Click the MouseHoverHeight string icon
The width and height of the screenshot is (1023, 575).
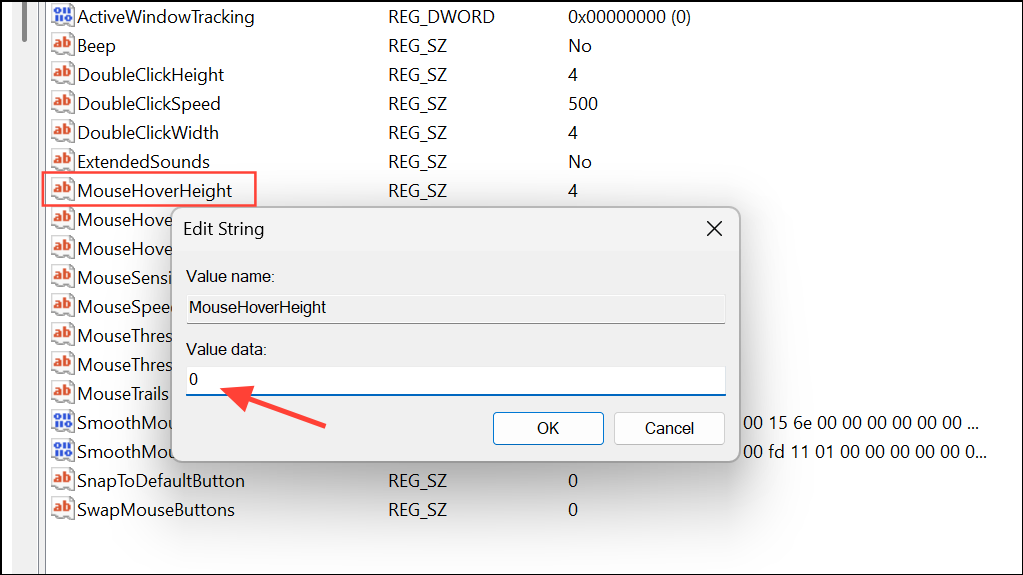pyautogui.click(x=62, y=190)
